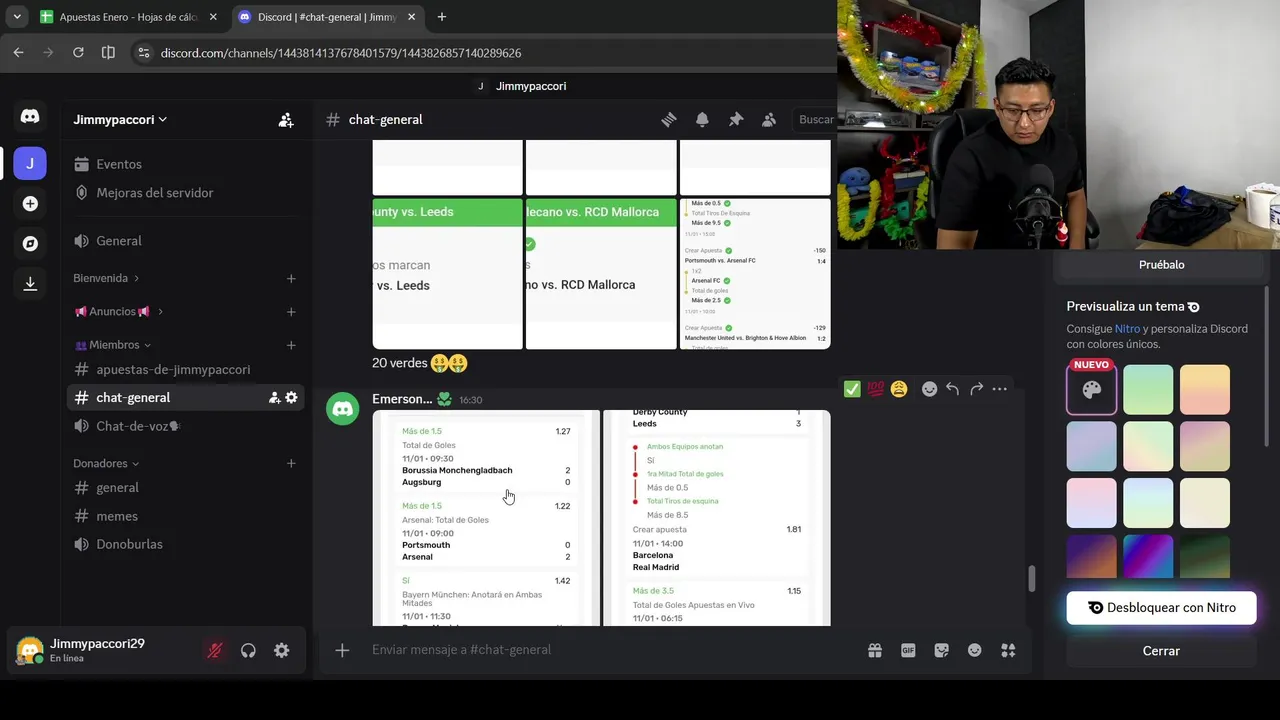Add a server with plus icon
The height and width of the screenshot is (720, 1280).
(30, 204)
